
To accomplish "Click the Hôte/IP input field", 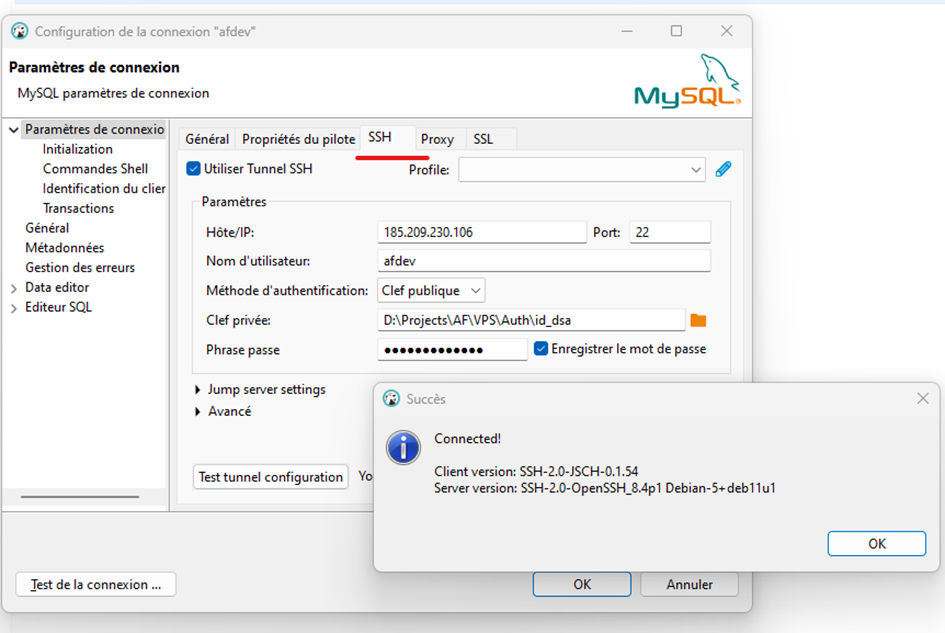I will point(482,232).
